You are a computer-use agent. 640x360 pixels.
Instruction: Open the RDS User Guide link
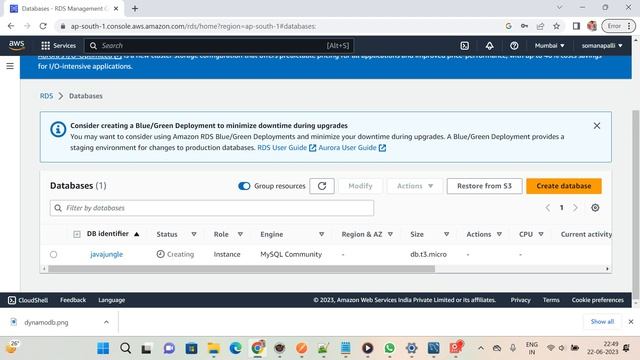coord(287,148)
